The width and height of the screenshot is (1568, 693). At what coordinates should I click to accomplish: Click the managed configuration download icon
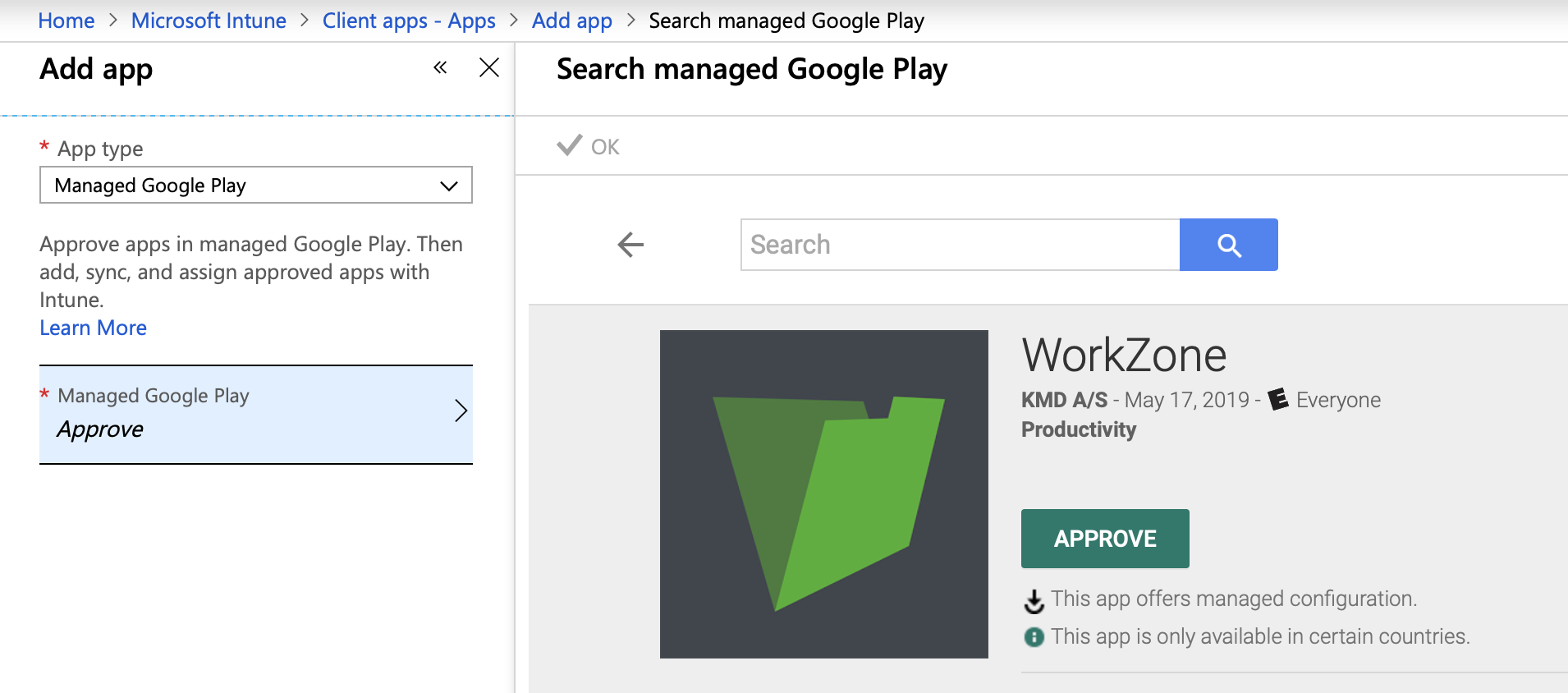click(x=1034, y=601)
